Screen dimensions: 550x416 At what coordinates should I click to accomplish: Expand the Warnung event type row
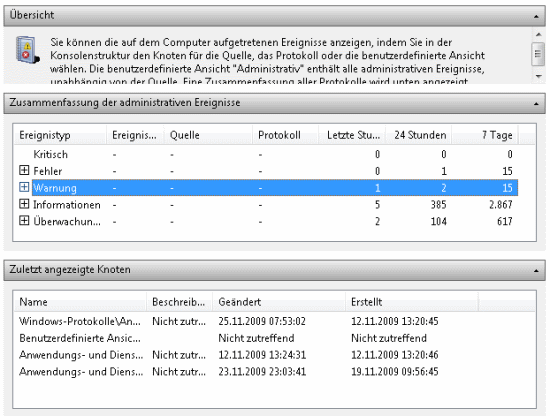[x=24, y=187]
